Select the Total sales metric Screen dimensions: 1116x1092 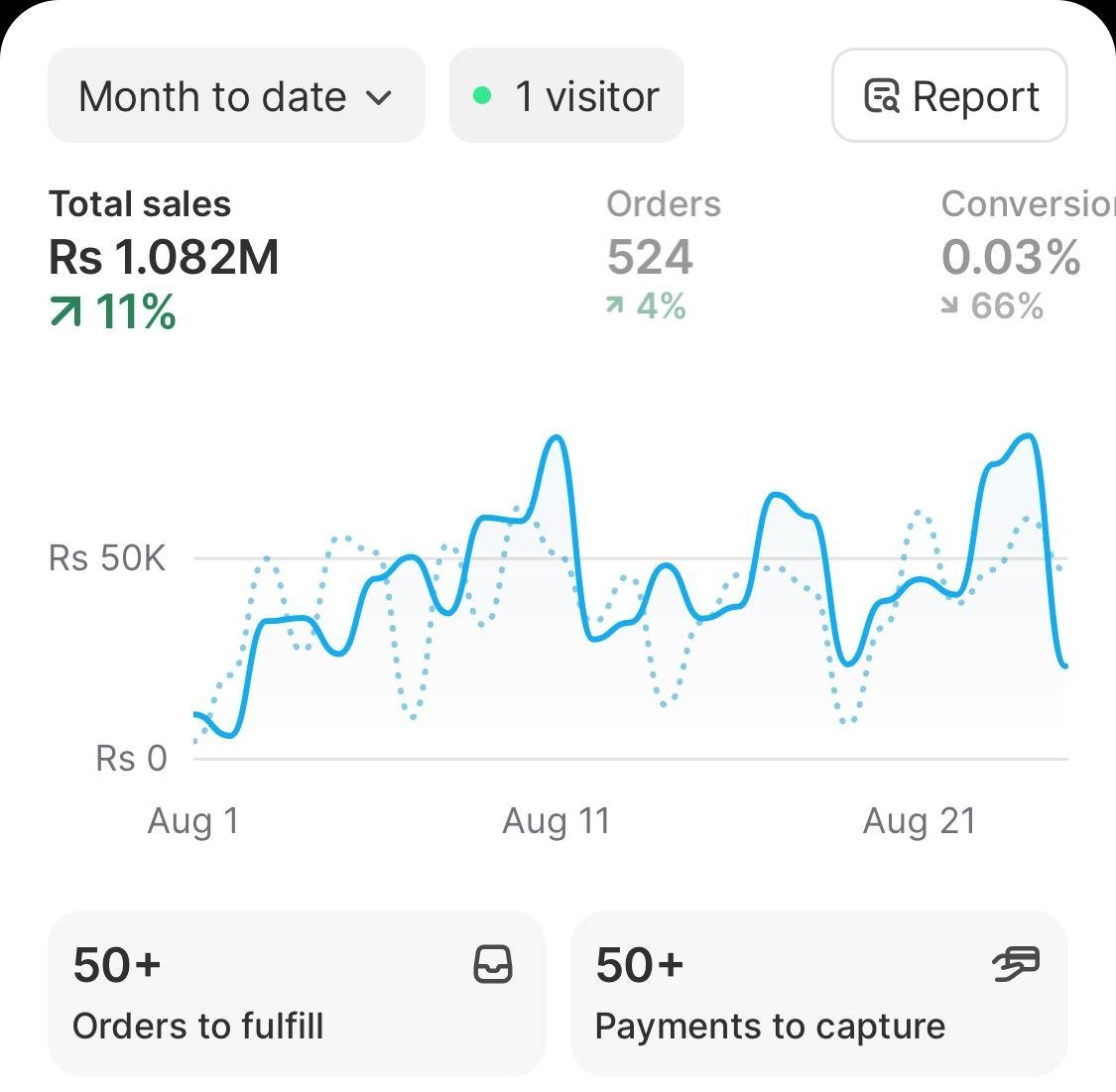164,259
